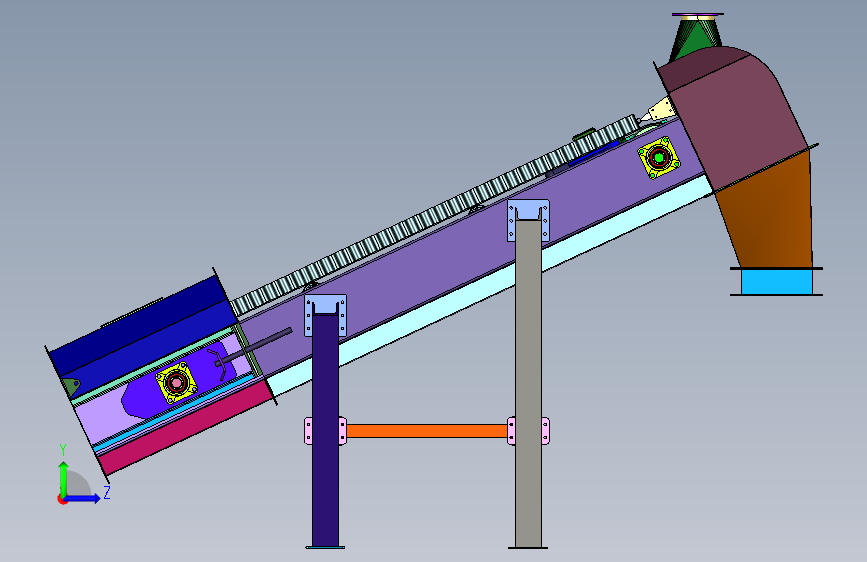Pick the pink clamp on the left leg
867x562 pixels.
(325, 431)
